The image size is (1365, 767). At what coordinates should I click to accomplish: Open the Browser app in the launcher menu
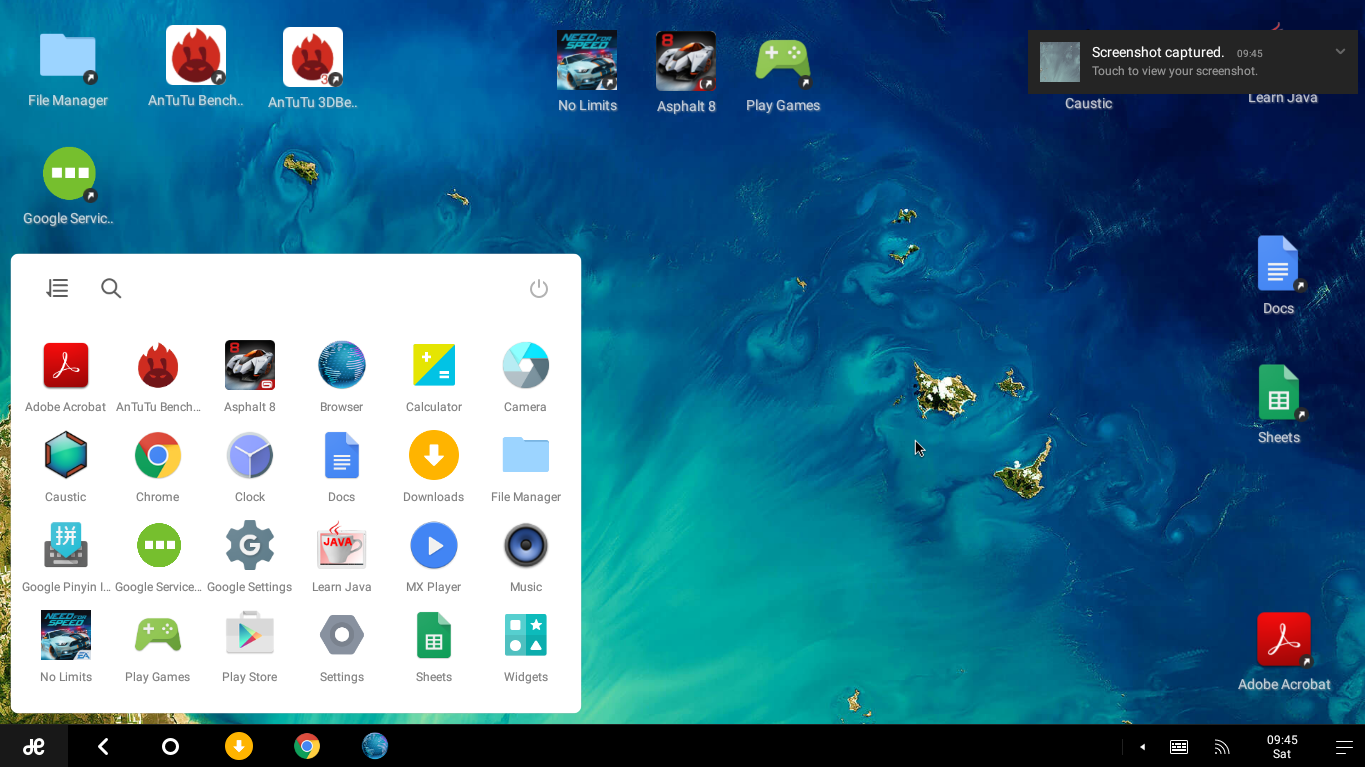[x=342, y=366]
